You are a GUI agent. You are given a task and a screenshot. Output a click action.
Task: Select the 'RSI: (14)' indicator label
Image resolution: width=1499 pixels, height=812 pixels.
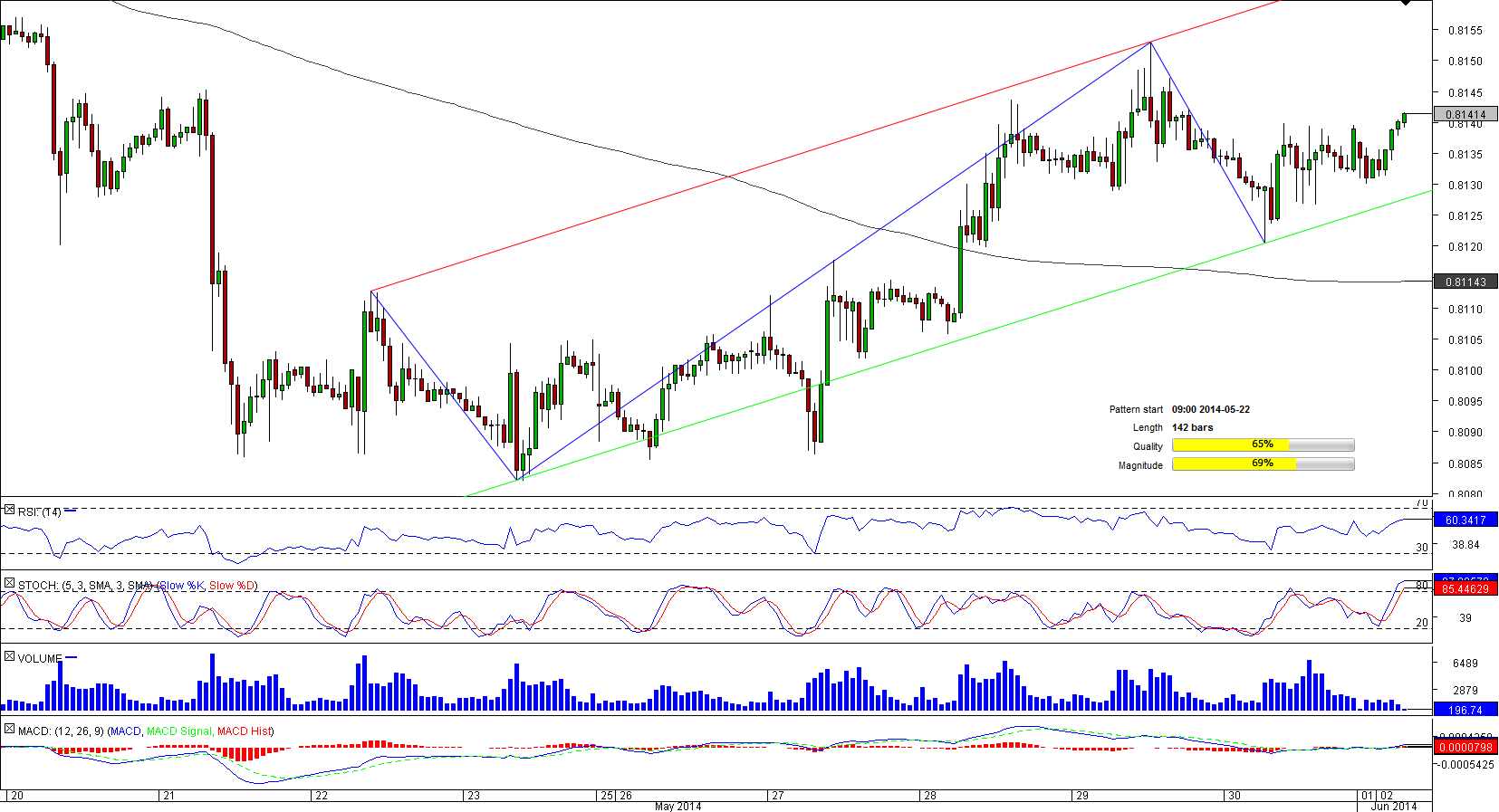coord(40,512)
